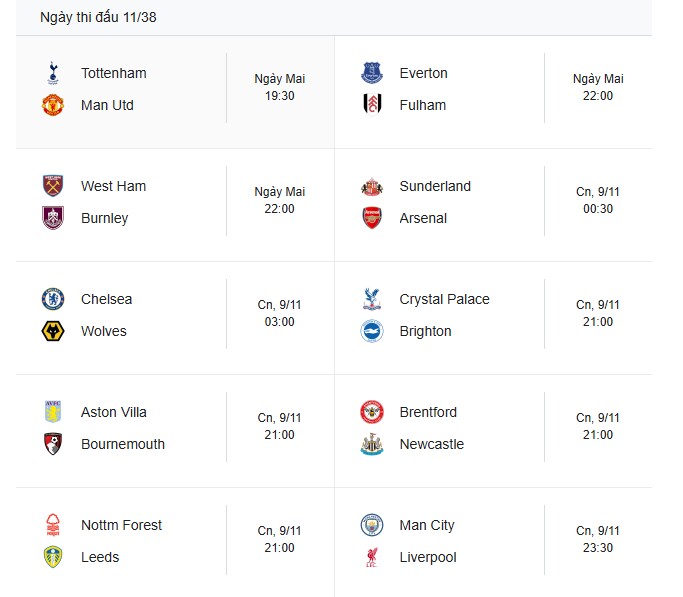Click the Sunderland vs Arsenal 00:30 kickoff
The height and width of the screenshot is (597, 683).
pyautogui.click(x=598, y=209)
